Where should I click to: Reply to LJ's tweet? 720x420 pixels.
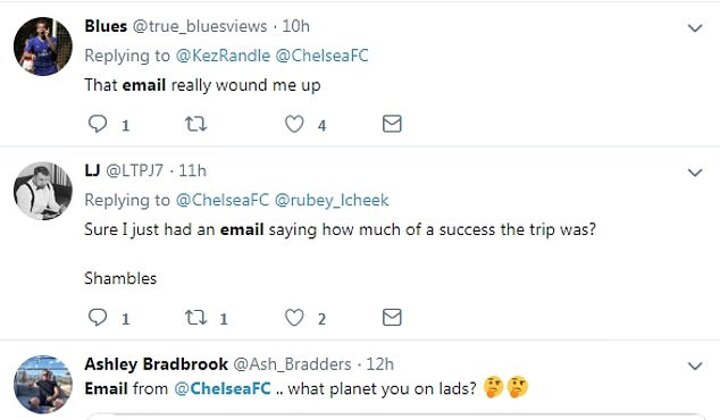coord(97,318)
